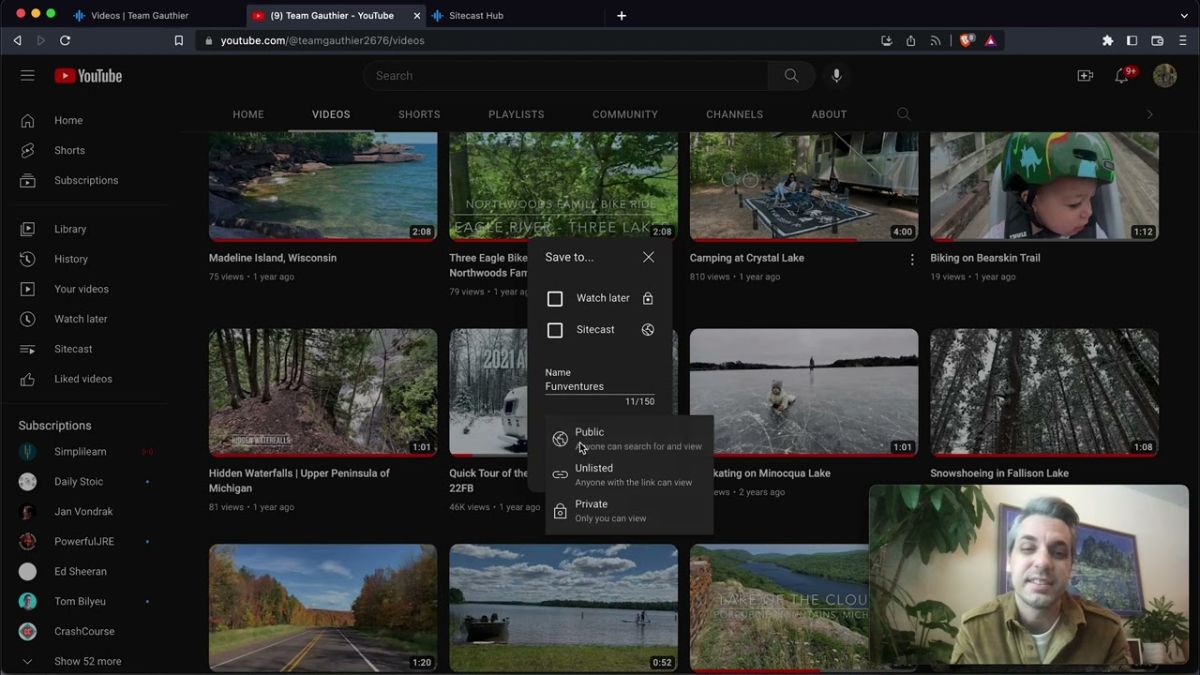Open the Hidden Waterfalls video thumbnail
Image resolution: width=1200 pixels, height=675 pixels.
323,393
